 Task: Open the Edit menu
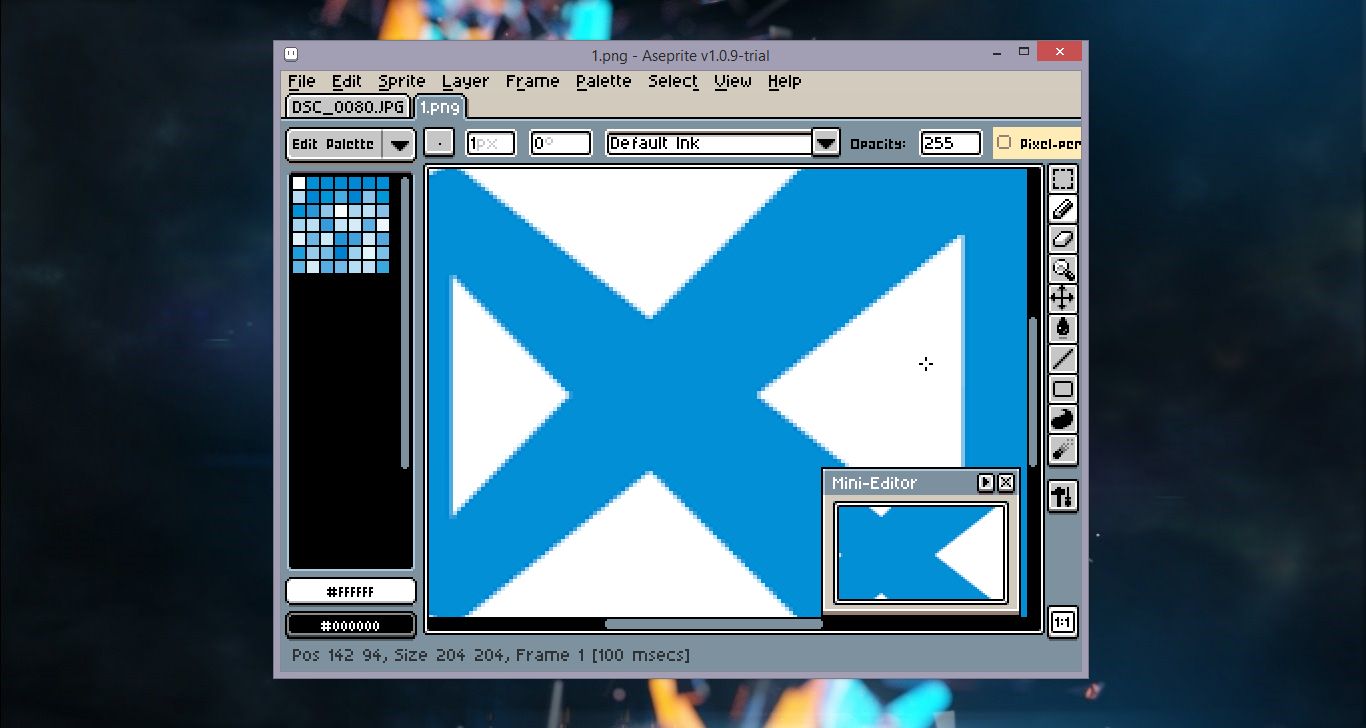pyautogui.click(x=347, y=81)
